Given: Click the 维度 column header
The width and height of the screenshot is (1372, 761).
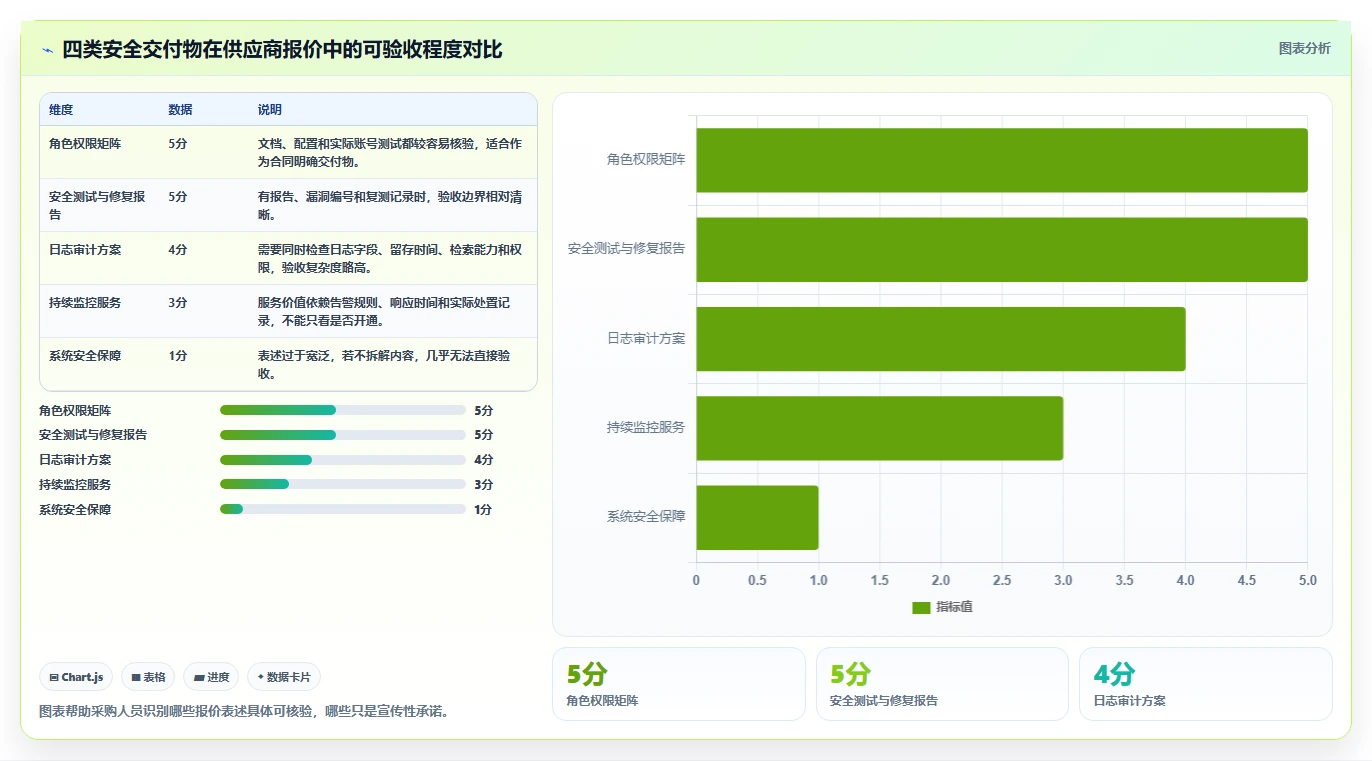Looking at the screenshot, I should click(x=61, y=110).
